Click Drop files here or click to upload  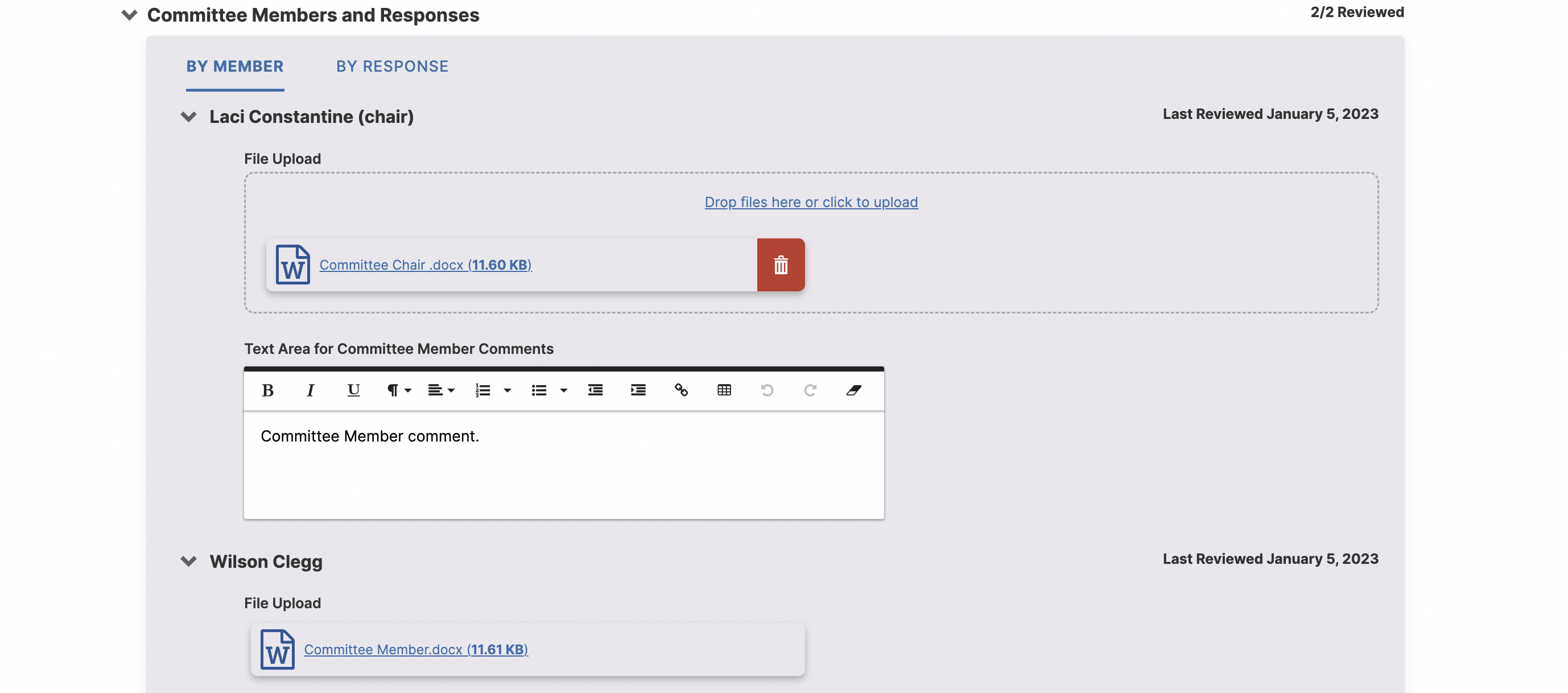point(811,202)
